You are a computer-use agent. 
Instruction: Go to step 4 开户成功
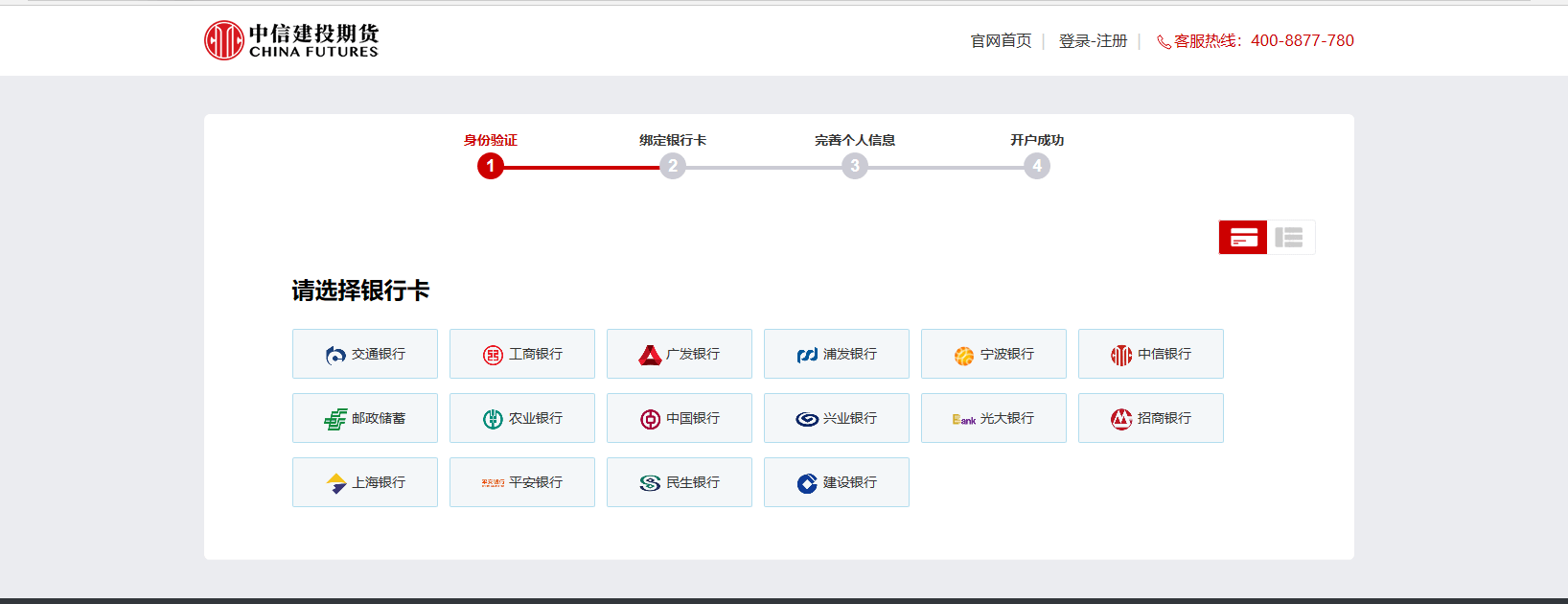(x=1037, y=166)
